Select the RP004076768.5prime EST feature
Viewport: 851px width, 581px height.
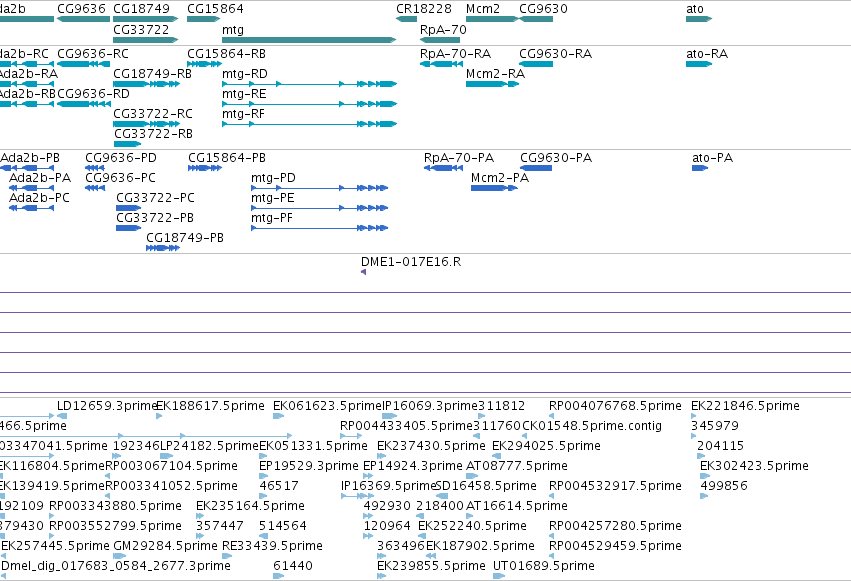click(551, 416)
